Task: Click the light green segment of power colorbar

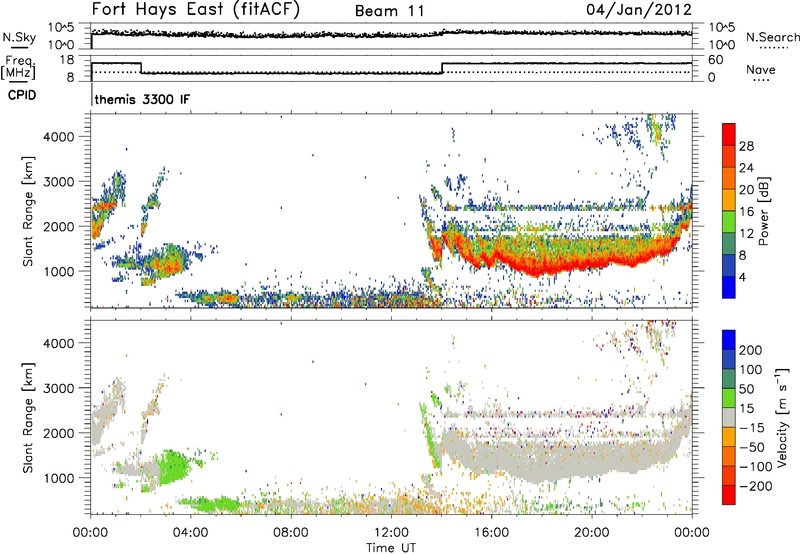Action: click(x=729, y=222)
